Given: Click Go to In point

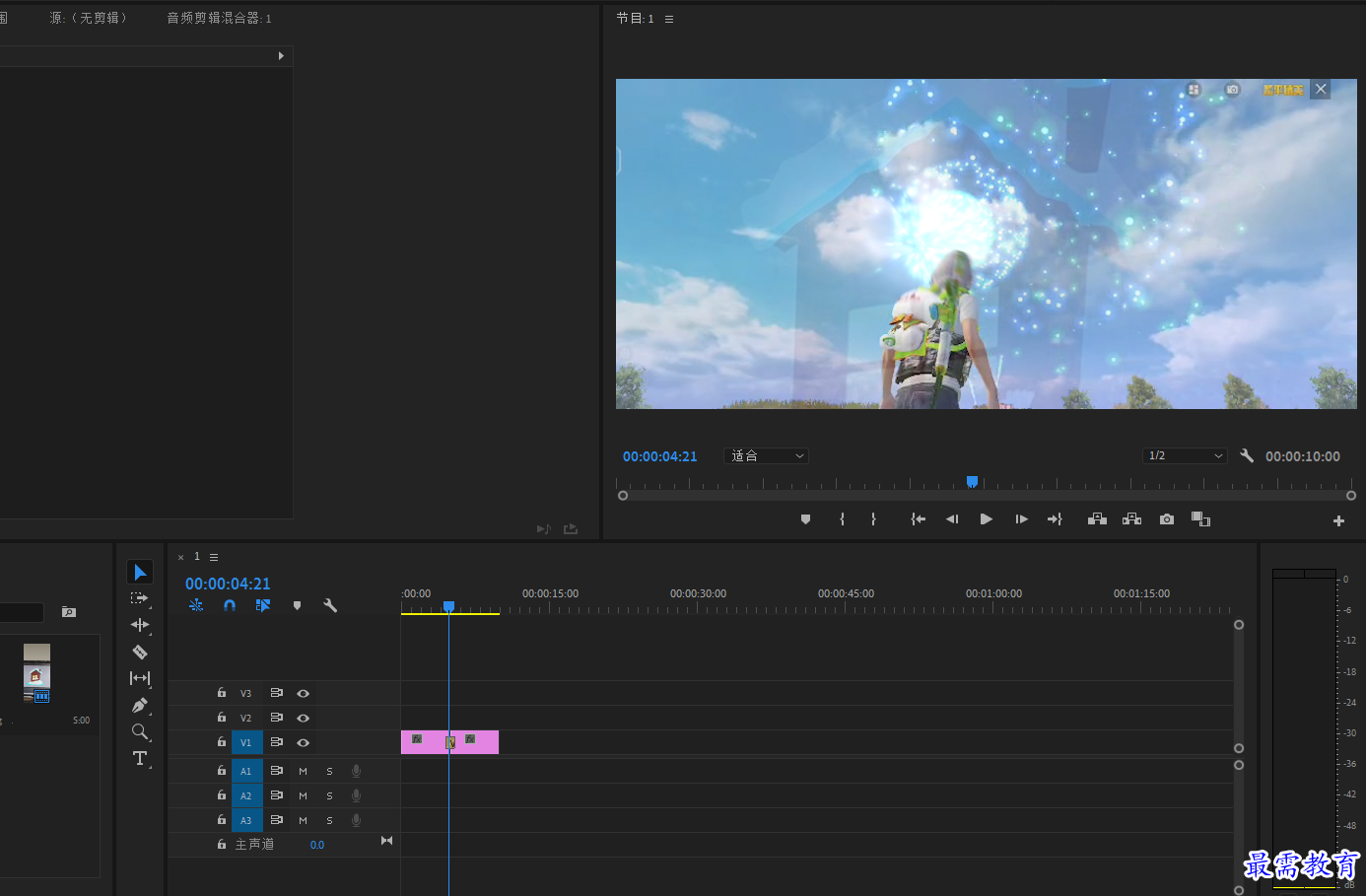Looking at the screenshot, I should [918, 519].
